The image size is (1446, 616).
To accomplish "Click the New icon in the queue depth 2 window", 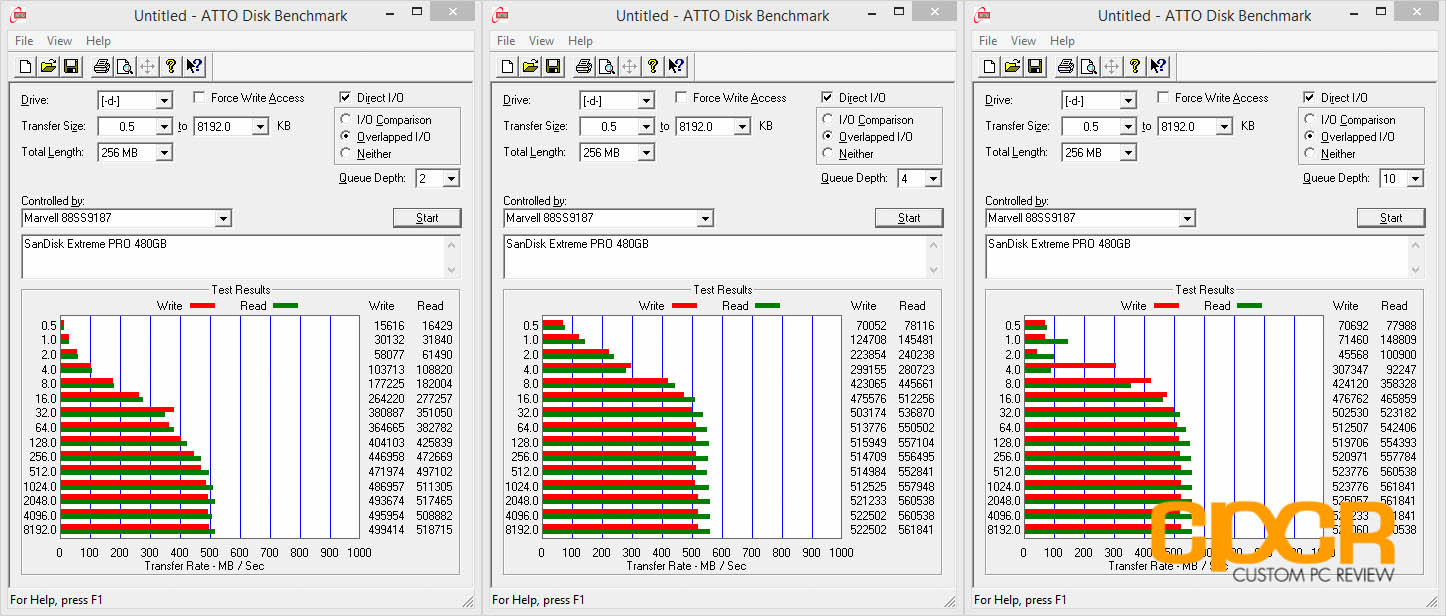I will pyautogui.click(x=25, y=67).
